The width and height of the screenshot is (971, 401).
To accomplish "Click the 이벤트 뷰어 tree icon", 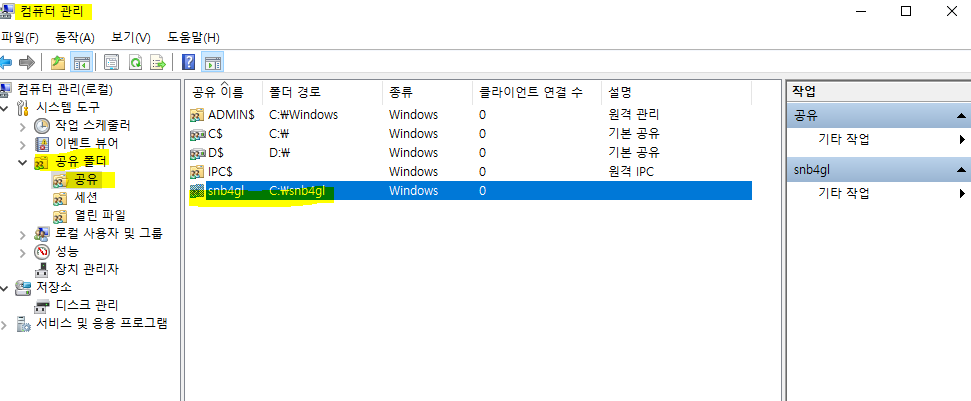I will pyautogui.click(x=41, y=144).
